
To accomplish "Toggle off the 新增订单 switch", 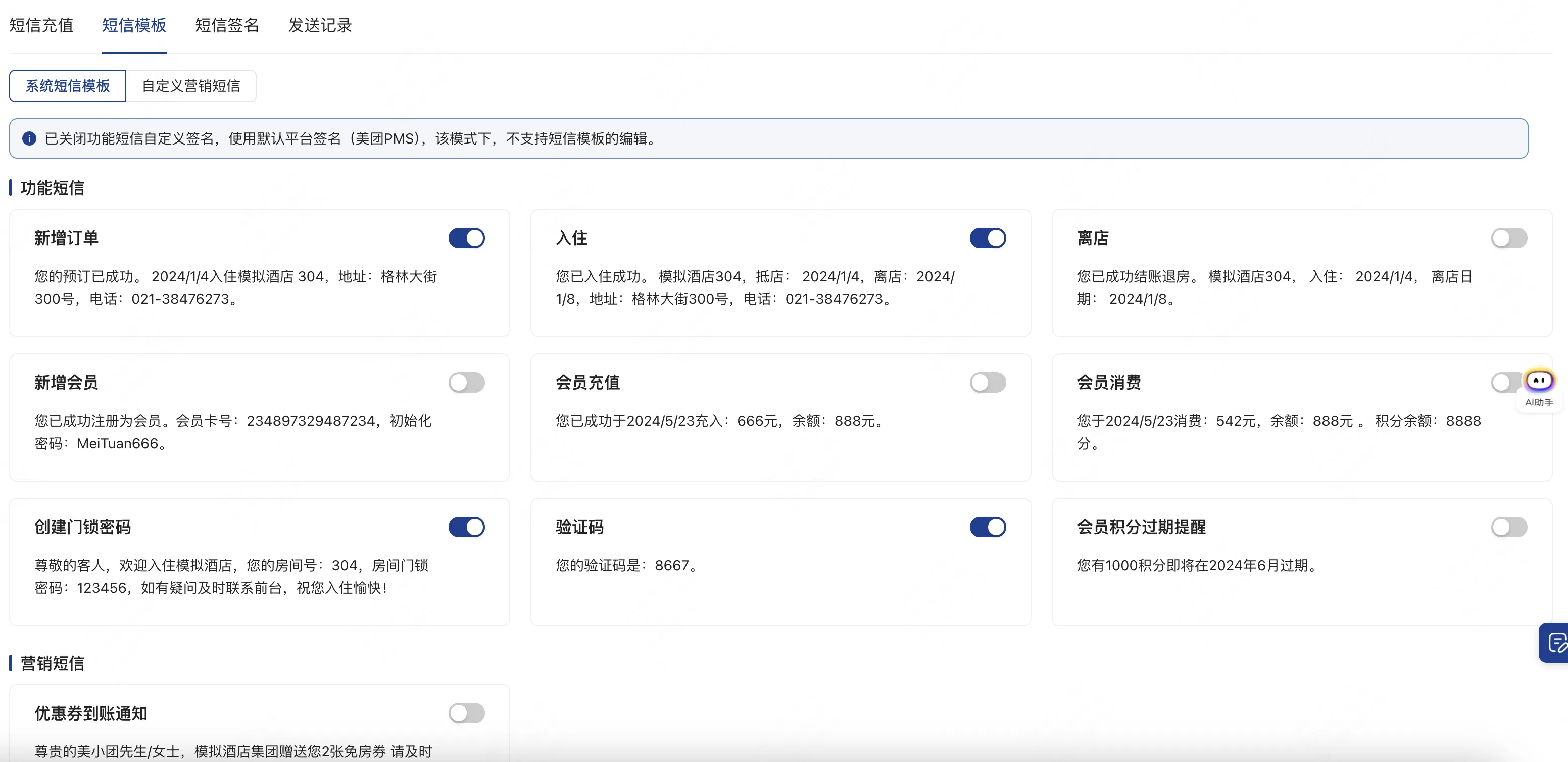I will (466, 238).
